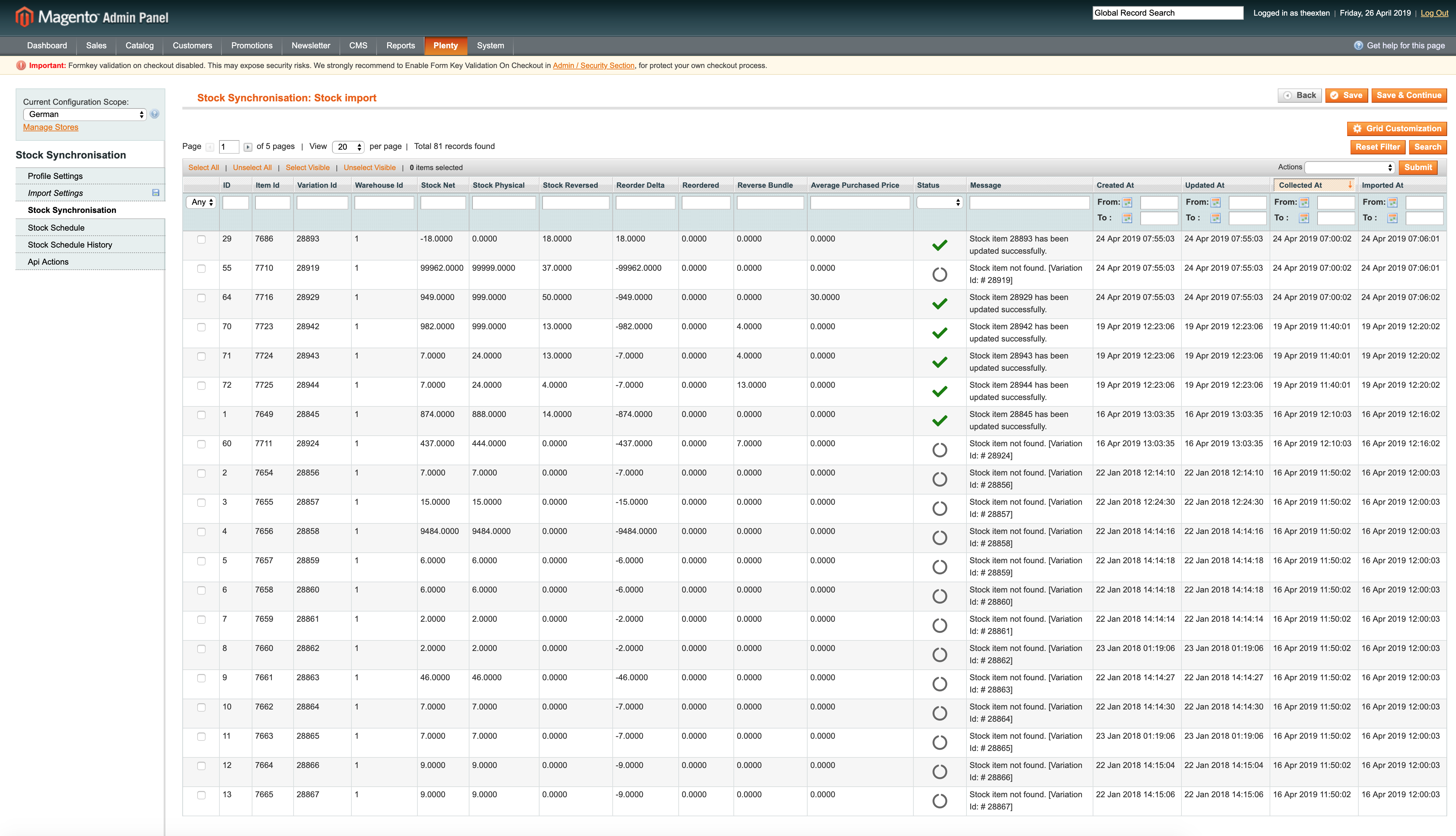Click the pending status icon for variation 28867
Viewport: 1456px width, 836px height.
pyautogui.click(x=939, y=801)
